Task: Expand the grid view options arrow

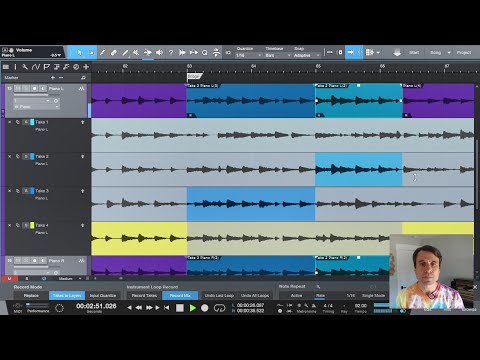Action: tap(378, 53)
